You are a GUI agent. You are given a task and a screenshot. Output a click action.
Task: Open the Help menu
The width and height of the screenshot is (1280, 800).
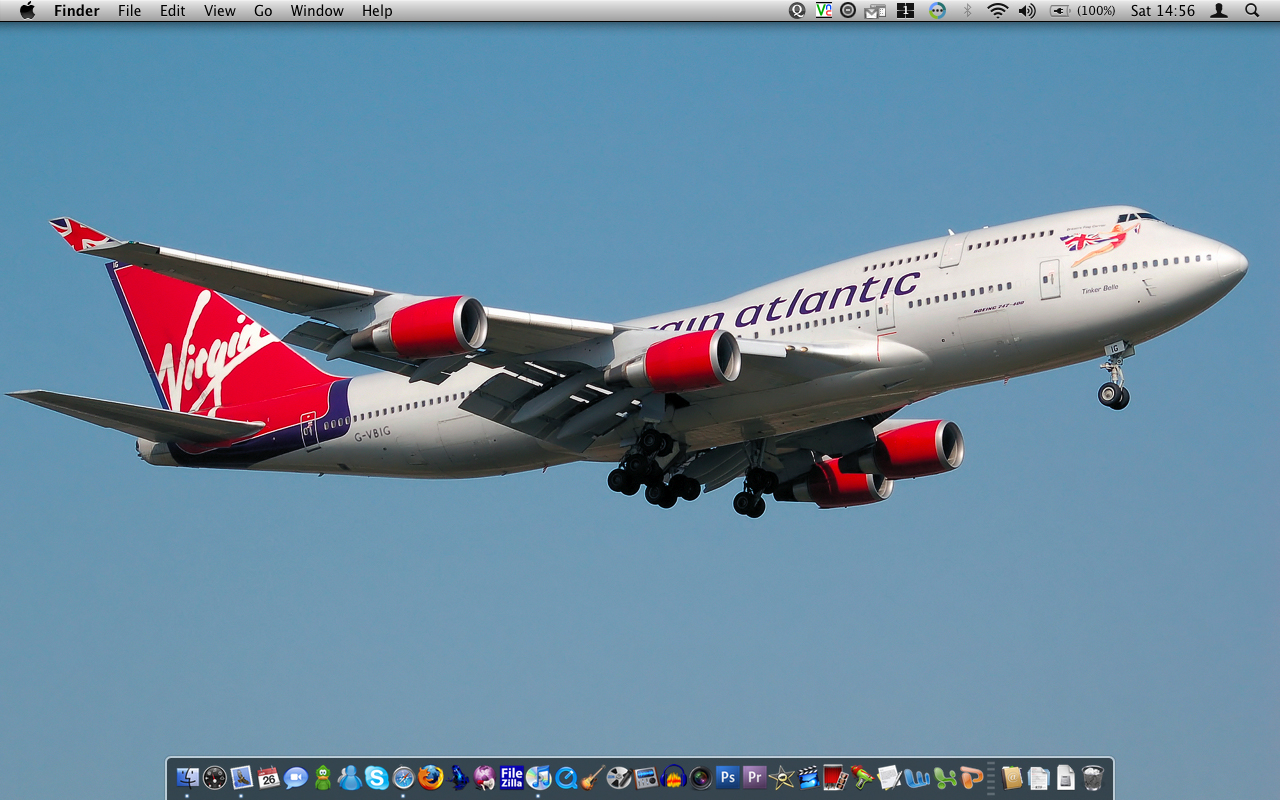point(377,11)
